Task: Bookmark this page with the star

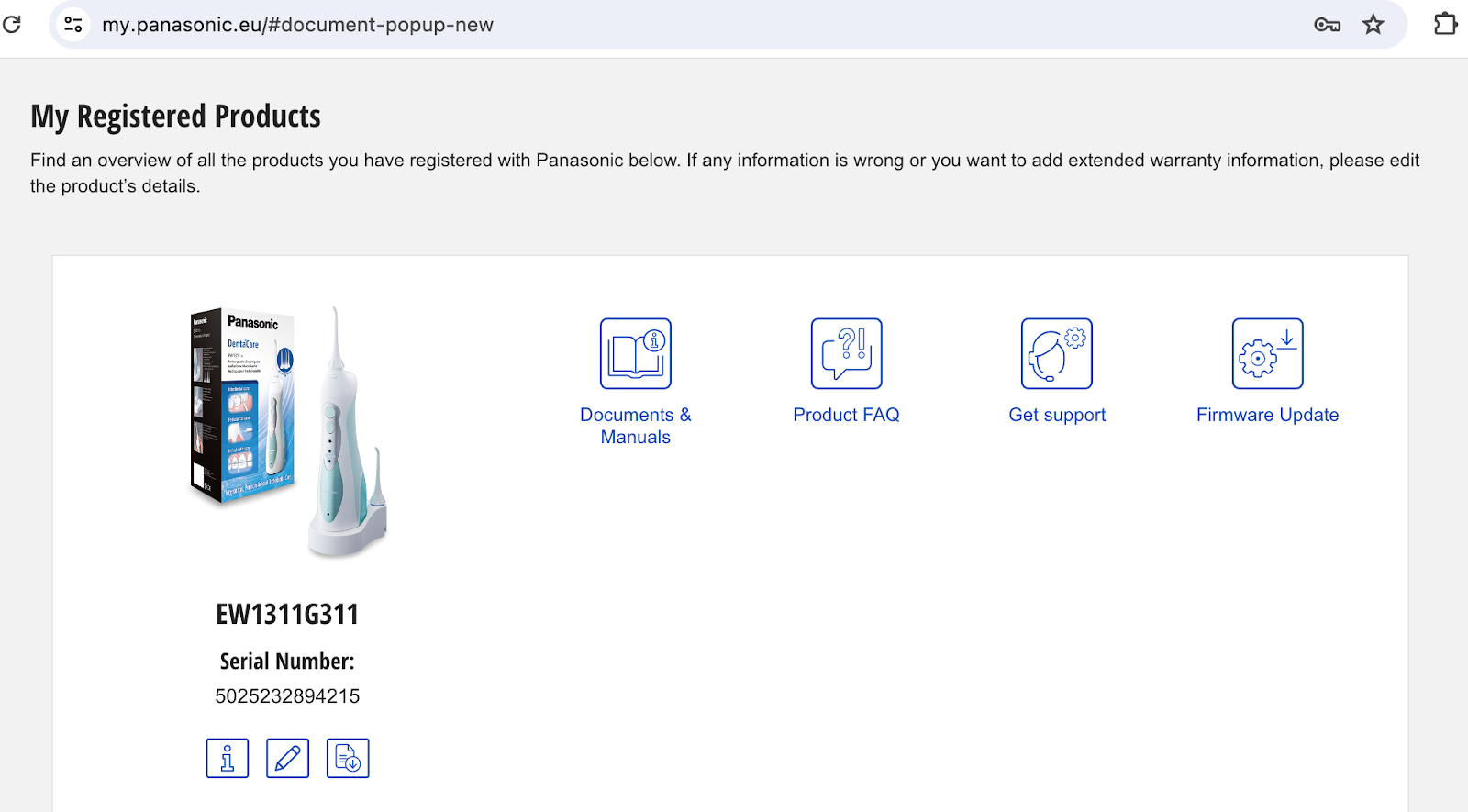Action: coord(1373,25)
